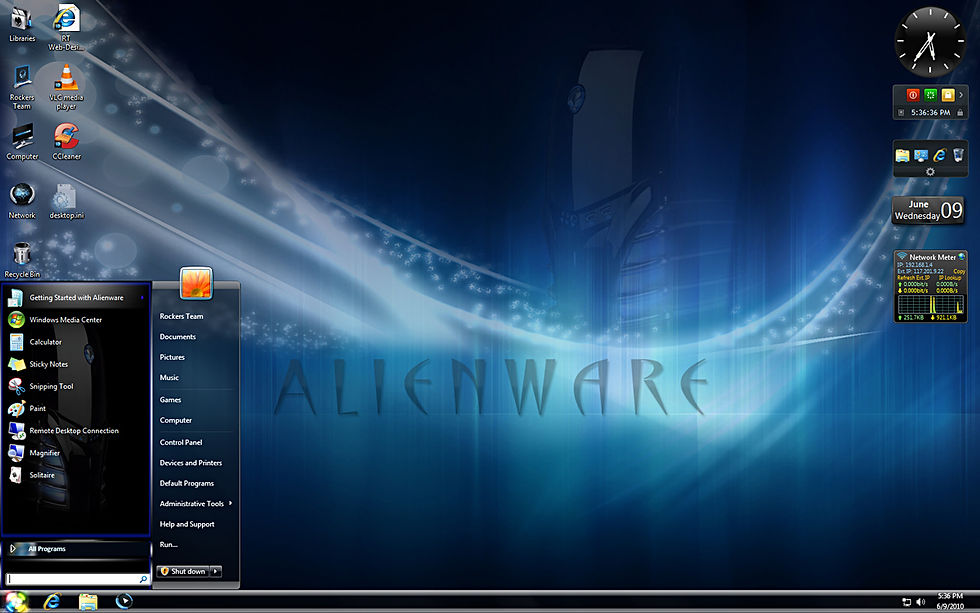Screen dimensions: 980x613
Task: Click yellow lock button in gadget
Action: (948, 95)
